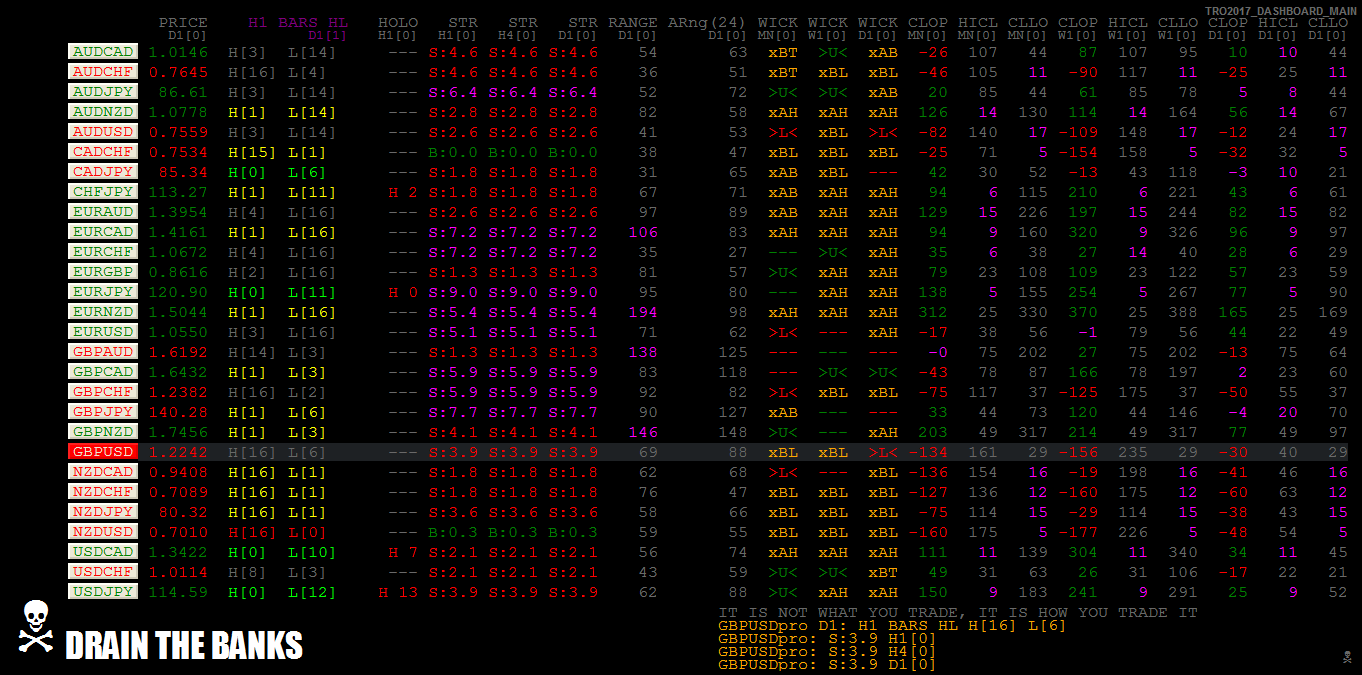Screen dimensions: 1362x675
Task: Click EURNZD range value 194
Action: tap(643, 312)
